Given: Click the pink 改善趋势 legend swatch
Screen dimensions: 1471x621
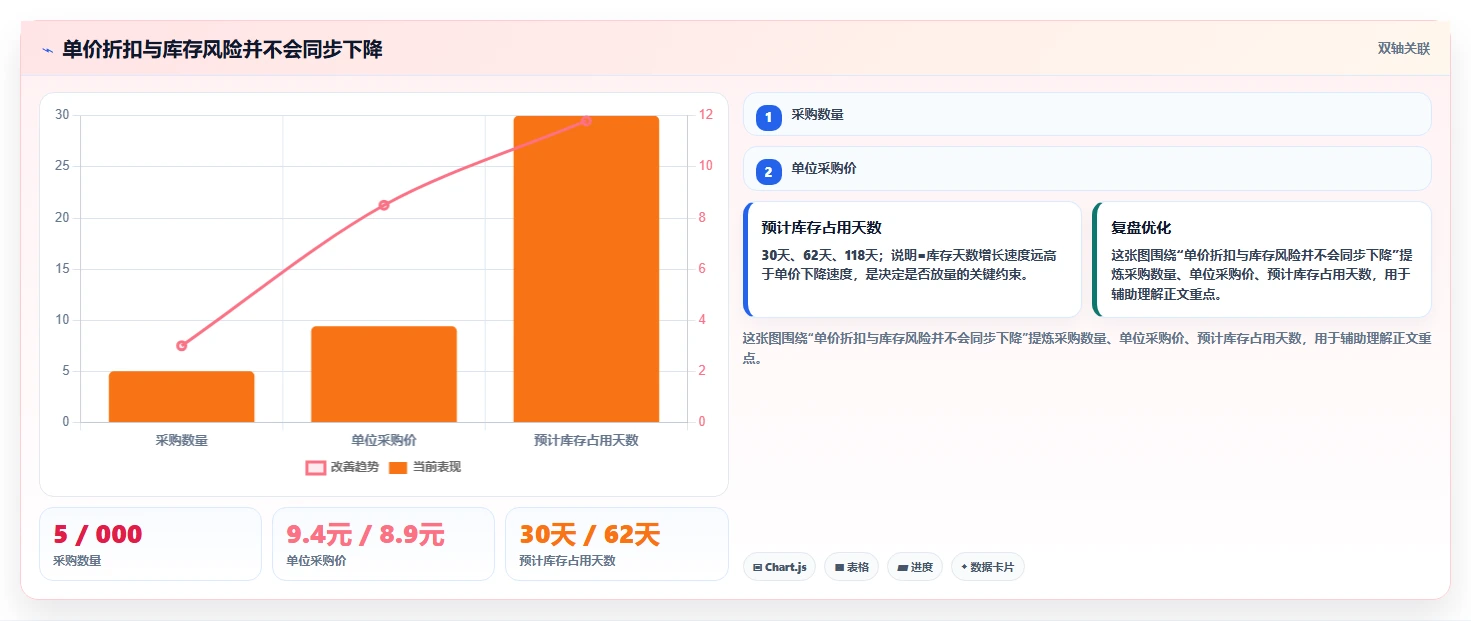Looking at the screenshot, I should click(x=315, y=468).
